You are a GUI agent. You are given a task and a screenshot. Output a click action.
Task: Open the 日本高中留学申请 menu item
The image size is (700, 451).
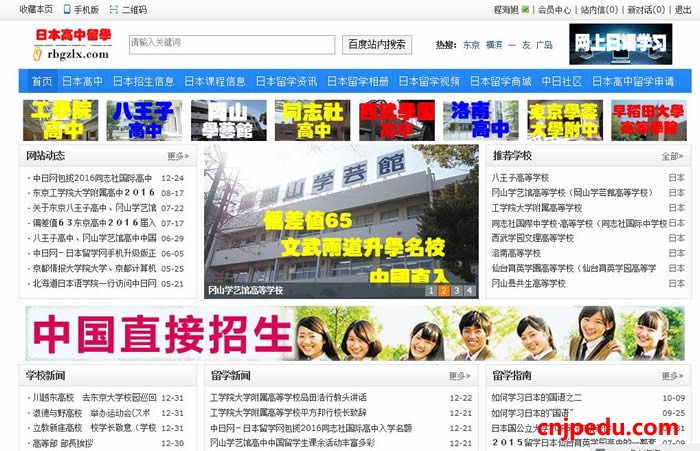tap(633, 81)
